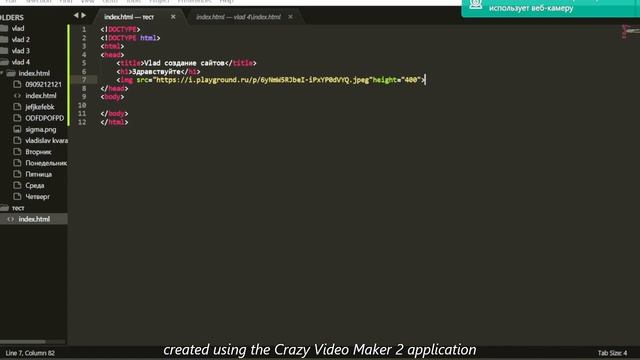
Task: Click the sidebar horizontal scrollbar
Action: (x=23, y=341)
